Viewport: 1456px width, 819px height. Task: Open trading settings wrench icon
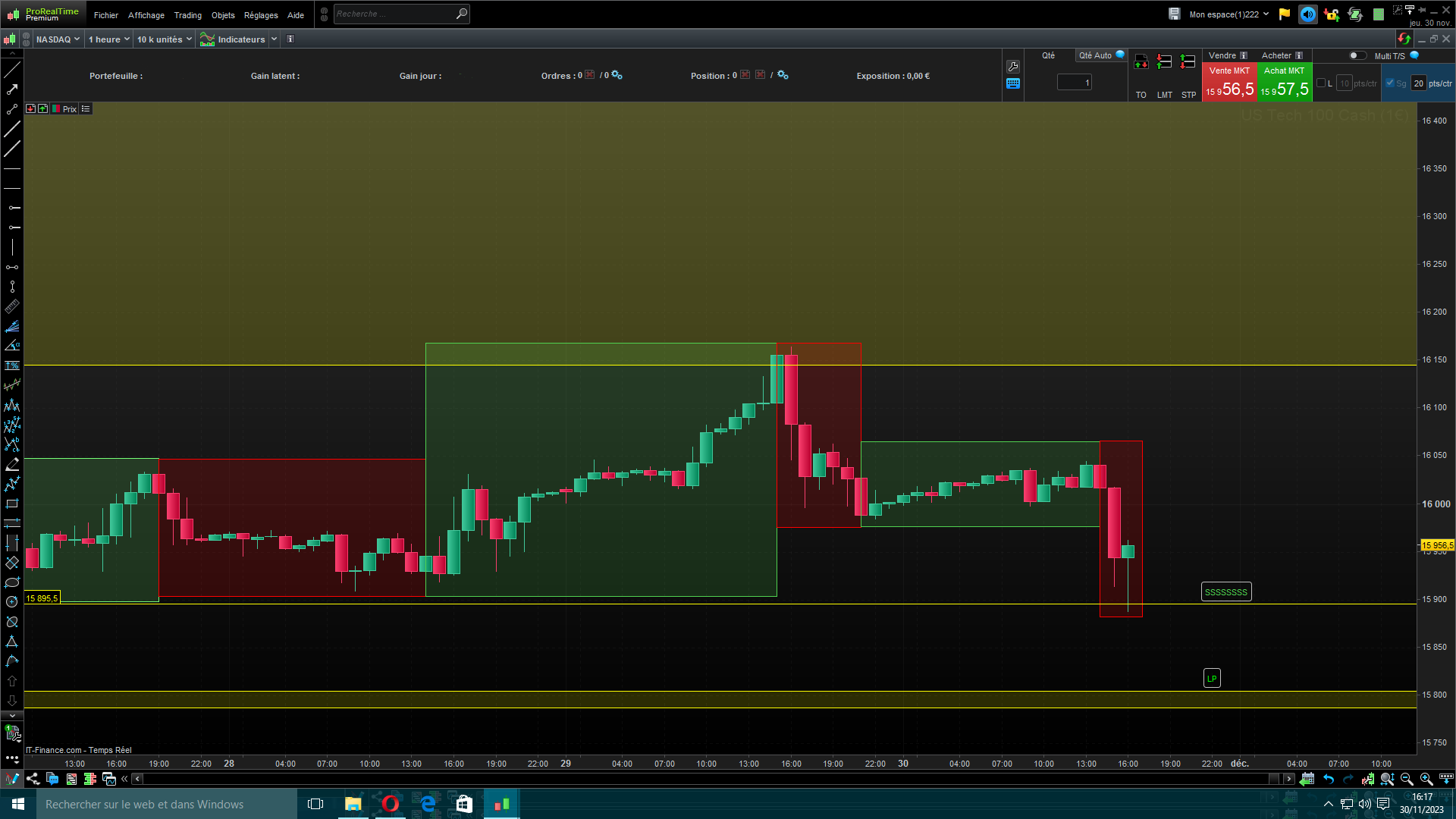coord(1013,67)
